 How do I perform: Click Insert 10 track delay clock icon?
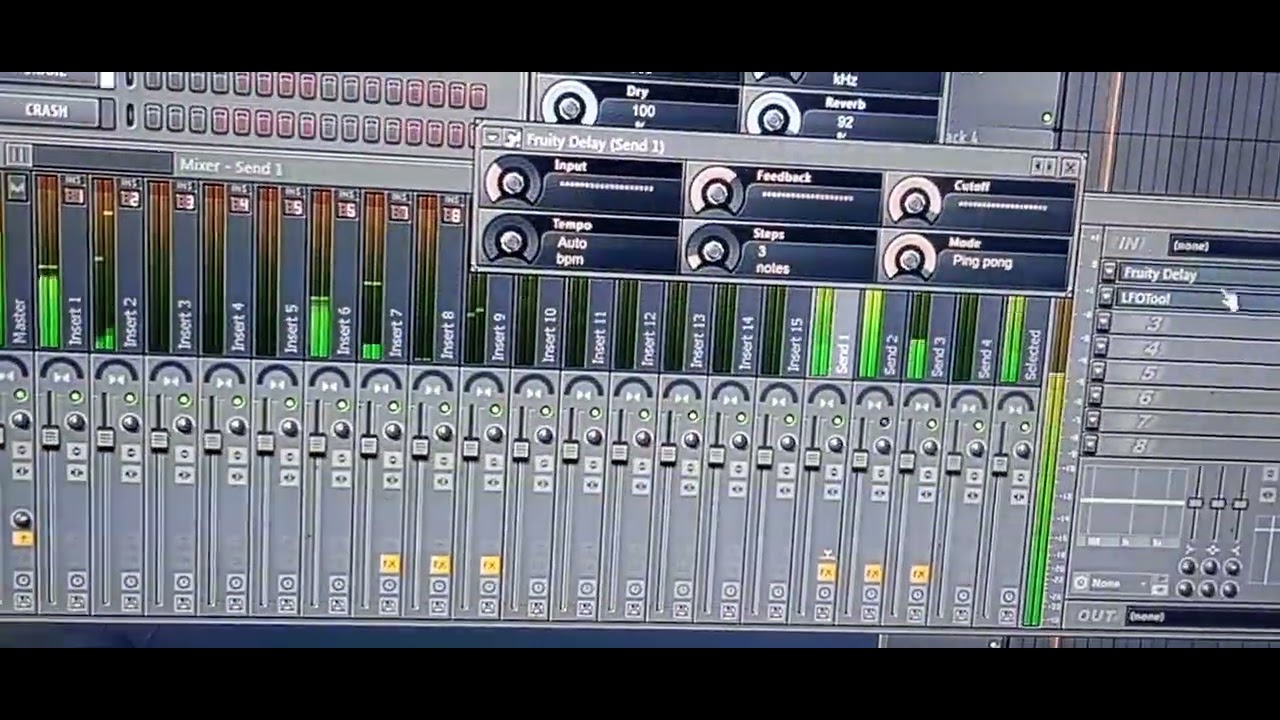point(537,588)
